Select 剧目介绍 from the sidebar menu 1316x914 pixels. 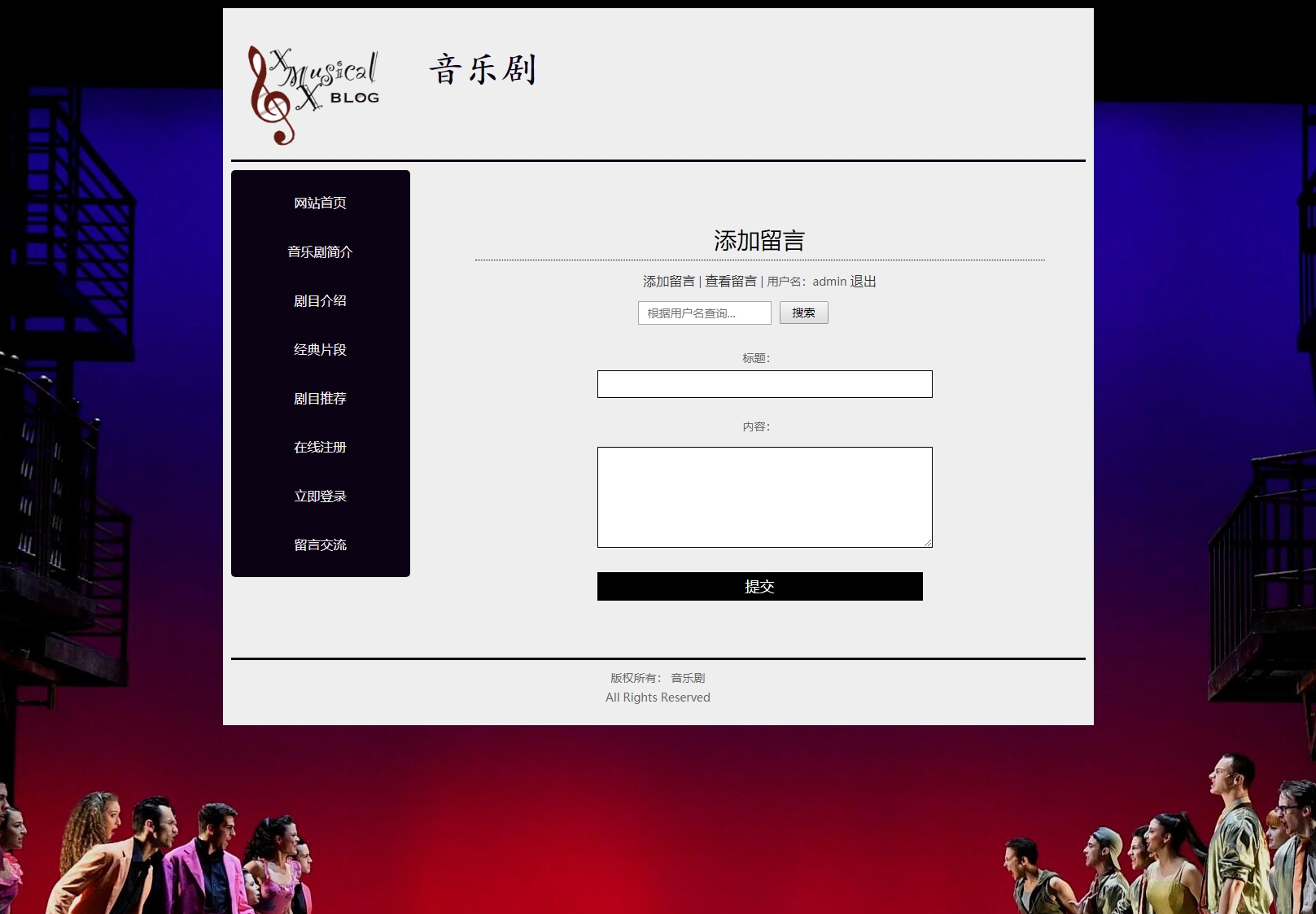(x=320, y=300)
